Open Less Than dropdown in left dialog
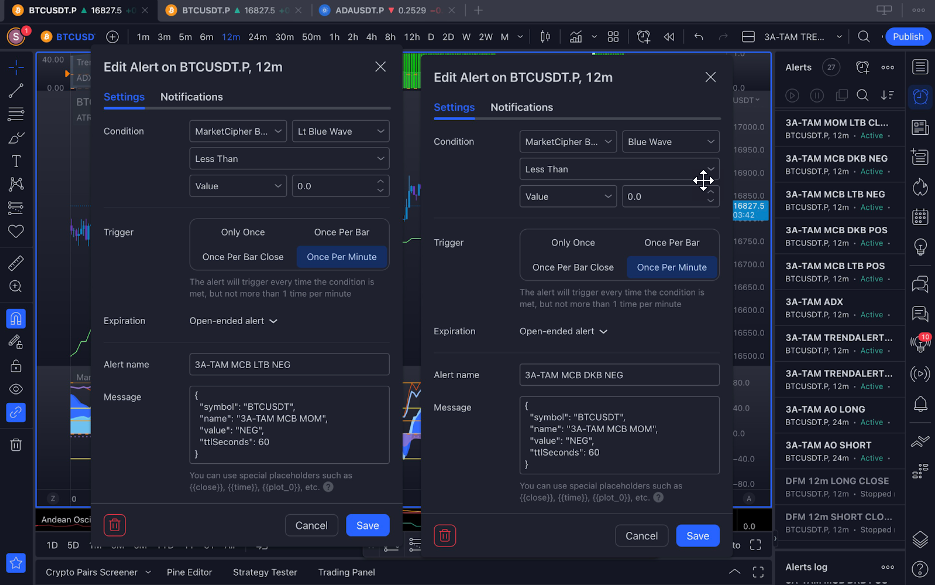The image size is (935, 585). pos(289,159)
